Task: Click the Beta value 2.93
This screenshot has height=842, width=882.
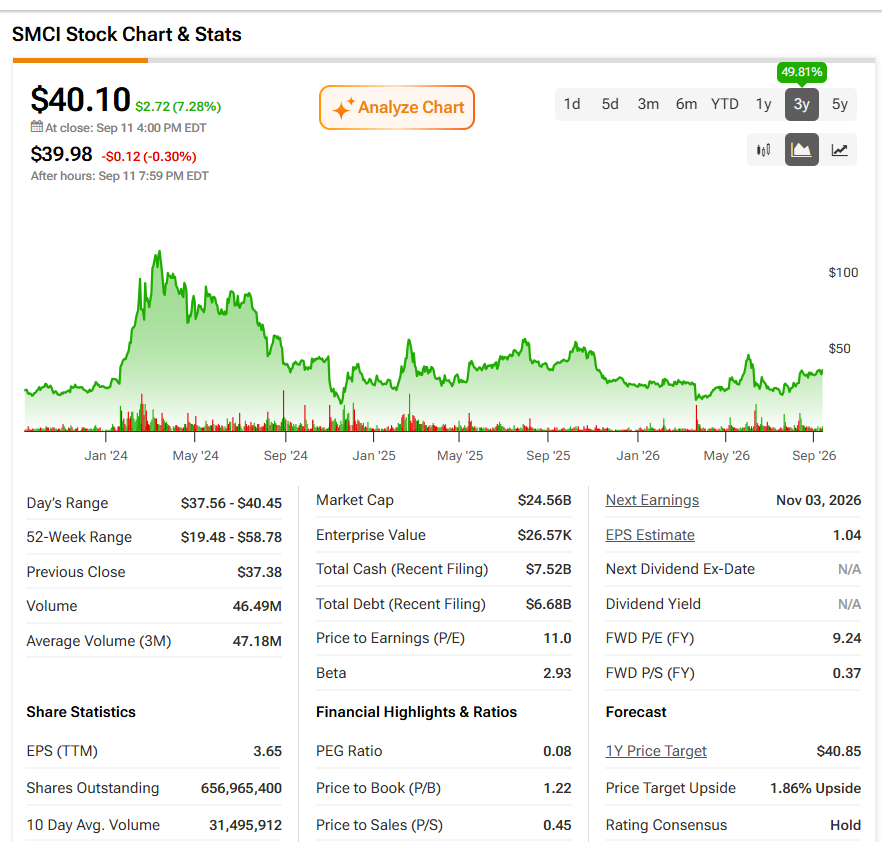Action: tap(557, 673)
